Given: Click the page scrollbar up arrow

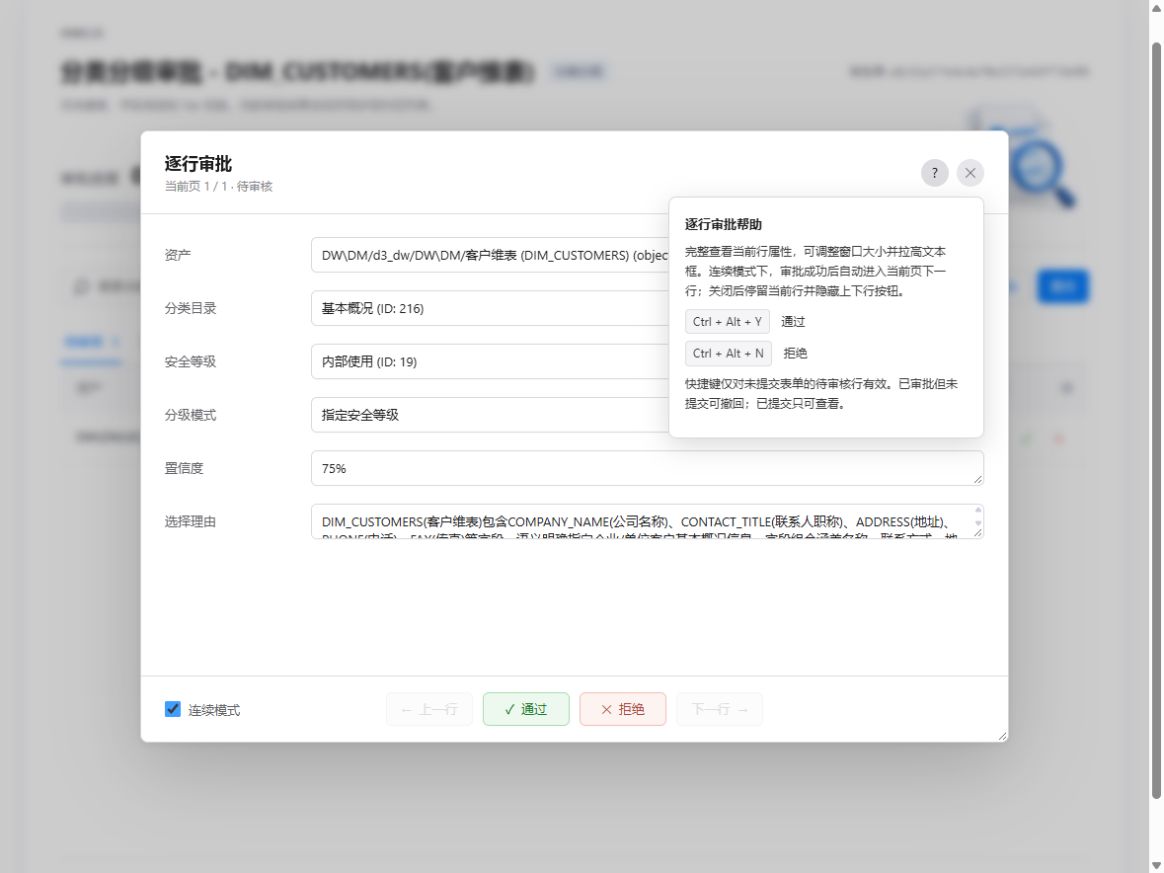Looking at the screenshot, I should 1156,7.
